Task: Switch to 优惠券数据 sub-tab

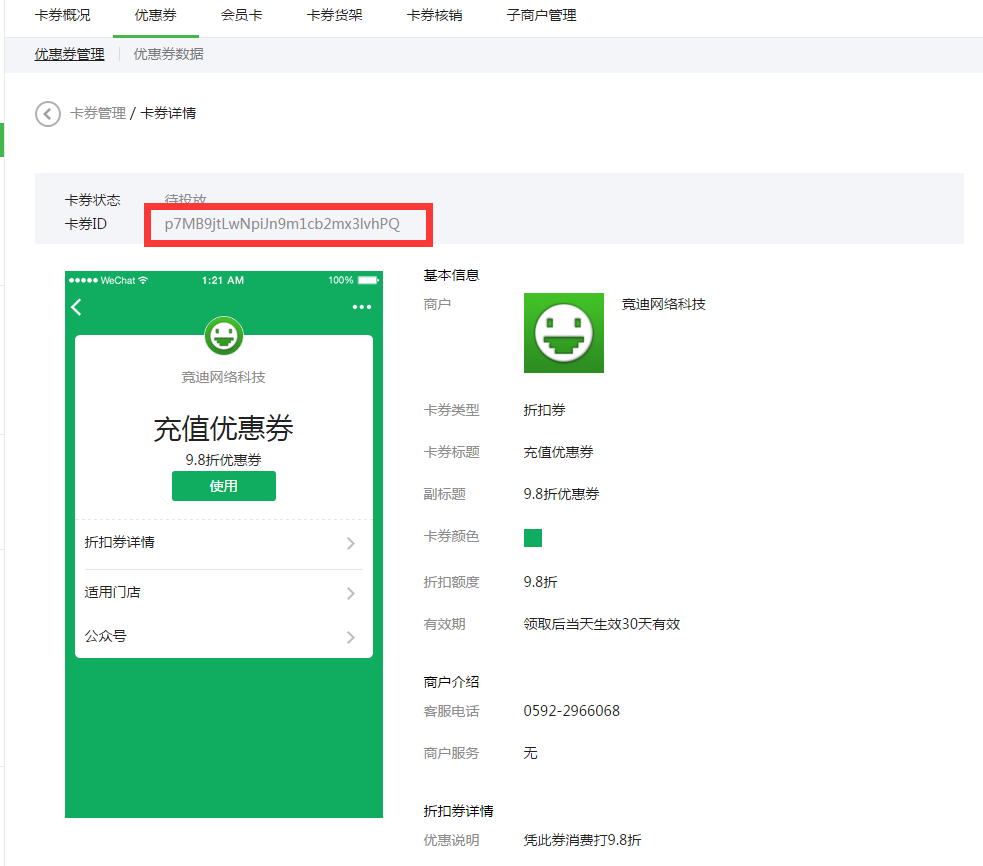Action: [168, 54]
